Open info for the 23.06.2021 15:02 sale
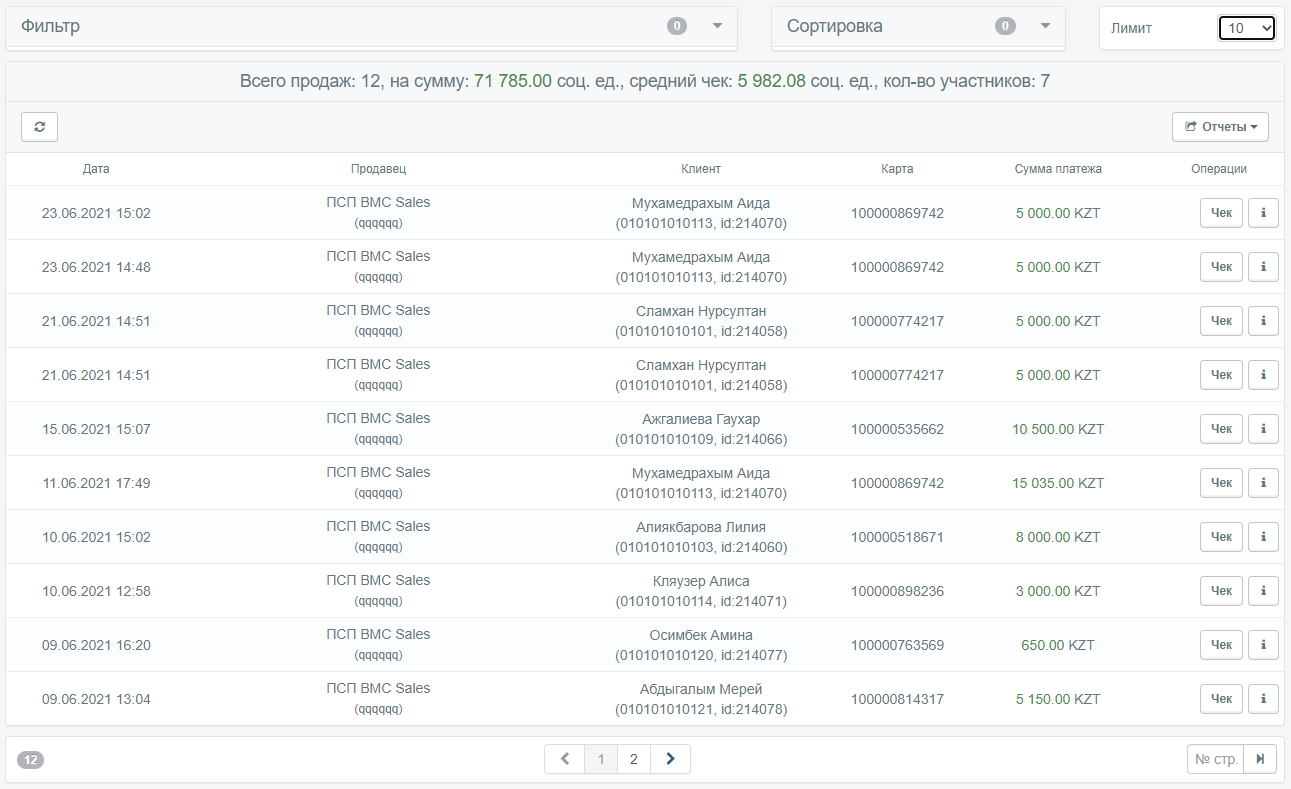The image size is (1291, 789). coord(1264,213)
